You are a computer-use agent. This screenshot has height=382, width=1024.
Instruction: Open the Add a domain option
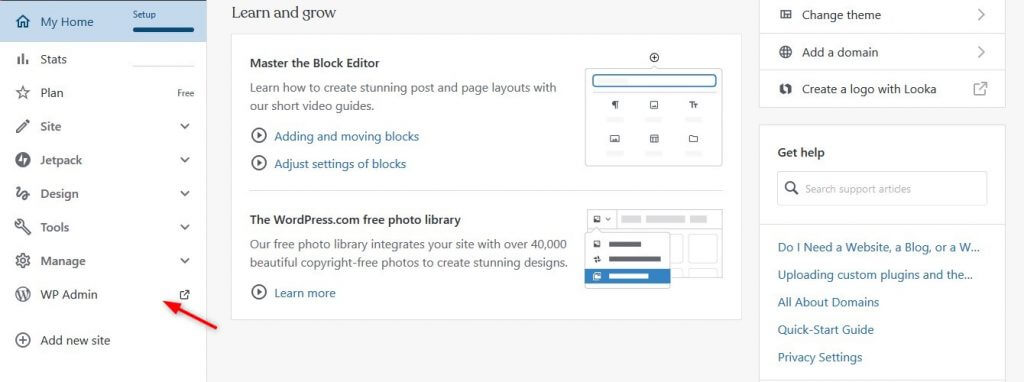[882, 52]
